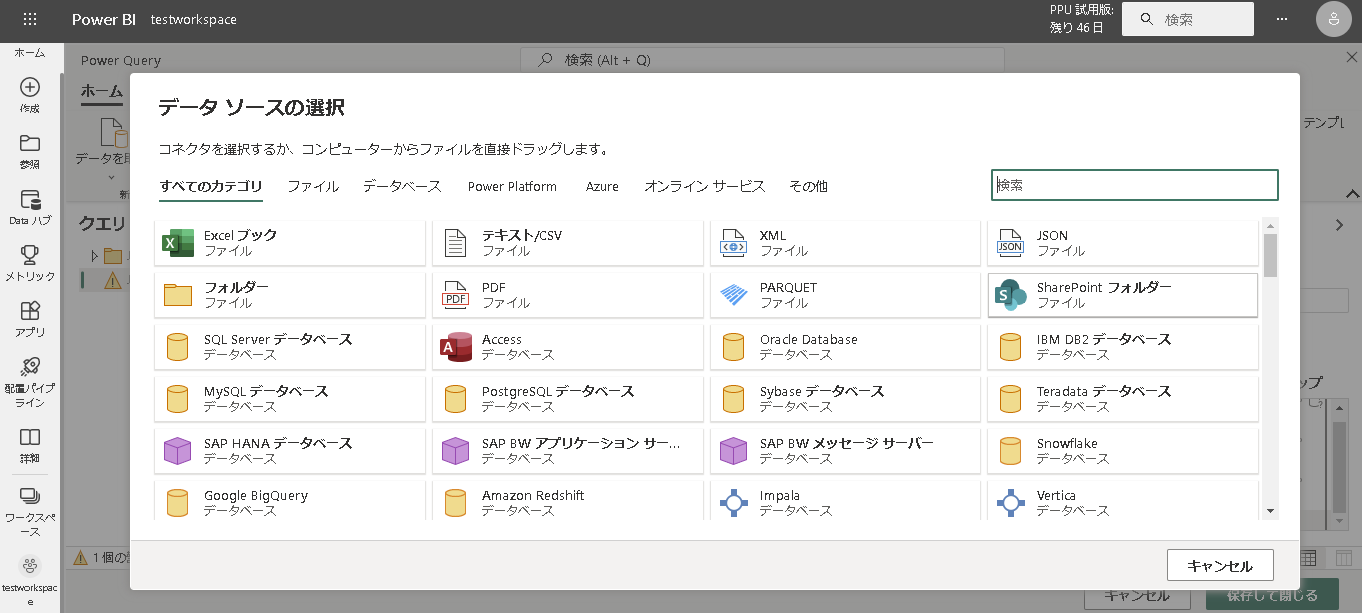Click the Power BI top 検索 box
The height and width of the screenshot is (613, 1362).
[x=1187, y=19]
